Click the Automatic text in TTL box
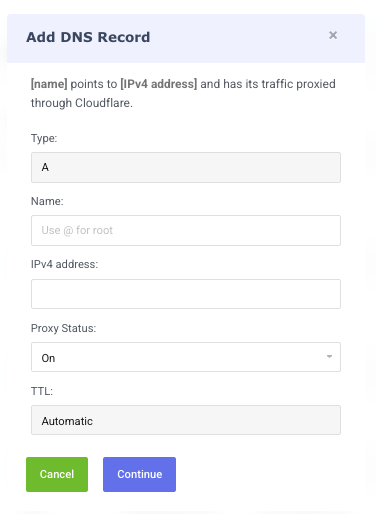The image size is (376, 514). point(67,421)
